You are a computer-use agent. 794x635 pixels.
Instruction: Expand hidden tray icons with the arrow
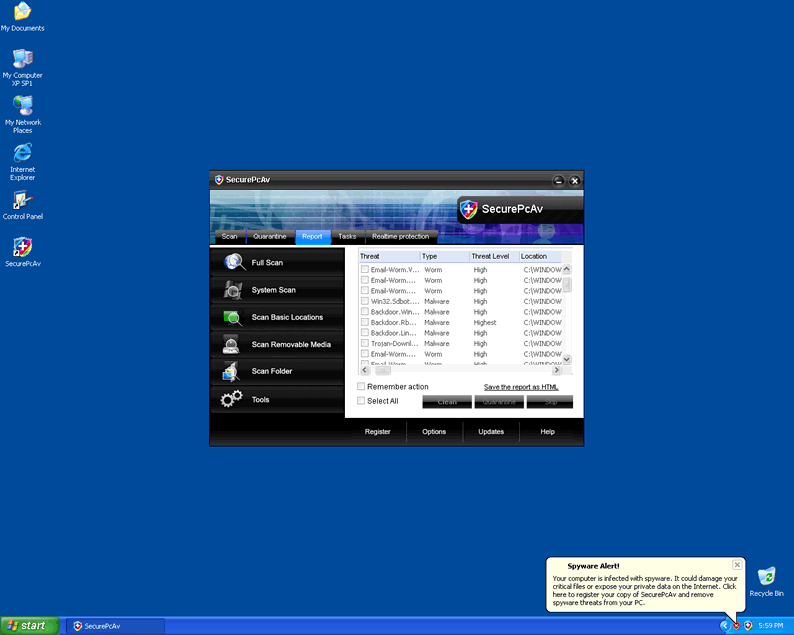pos(725,625)
